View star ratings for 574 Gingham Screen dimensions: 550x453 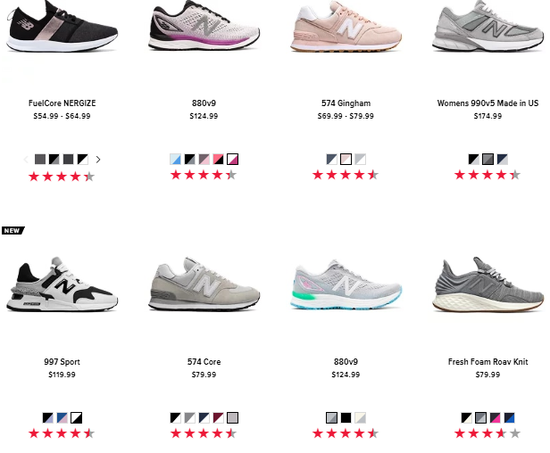point(346,175)
